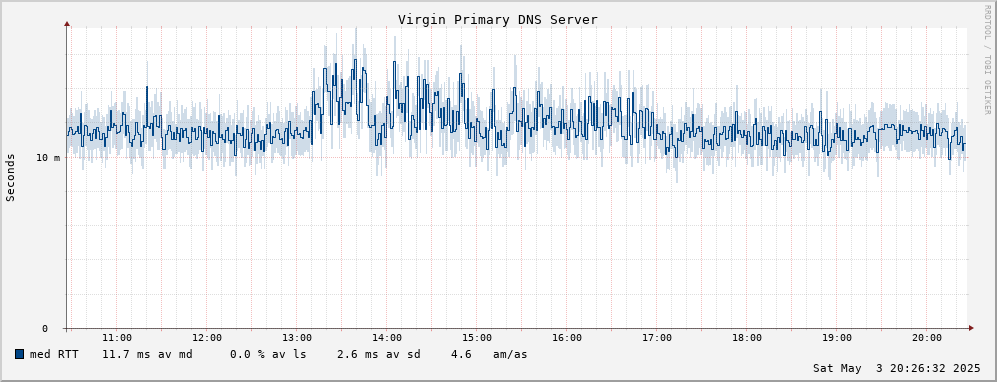Click the 18:00 time axis label
The height and width of the screenshot is (382, 997).
pyautogui.click(x=746, y=338)
